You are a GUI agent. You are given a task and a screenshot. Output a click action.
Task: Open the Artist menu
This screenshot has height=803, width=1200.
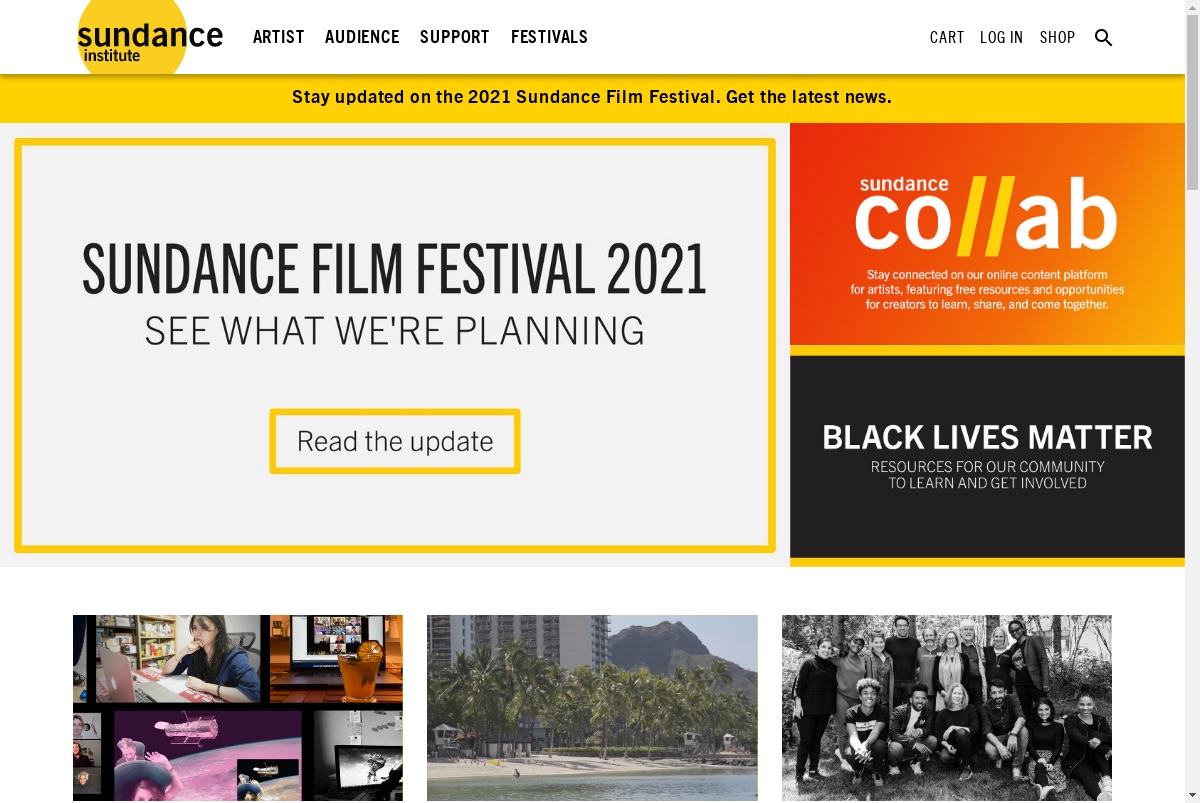(278, 37)
